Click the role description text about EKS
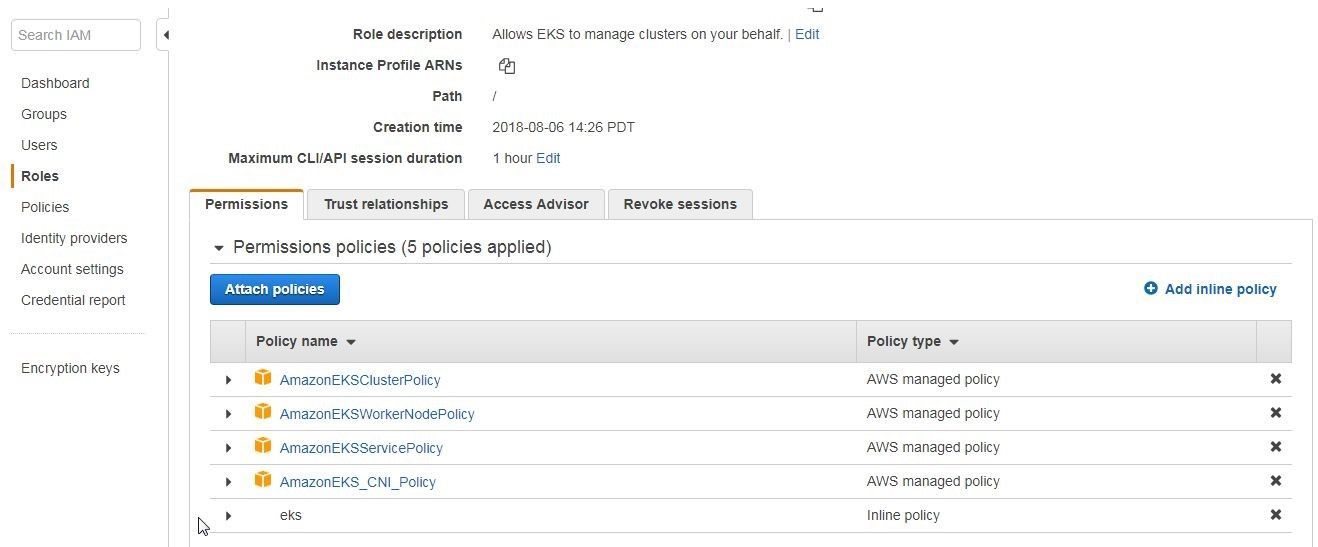 [x=637, y=34]
